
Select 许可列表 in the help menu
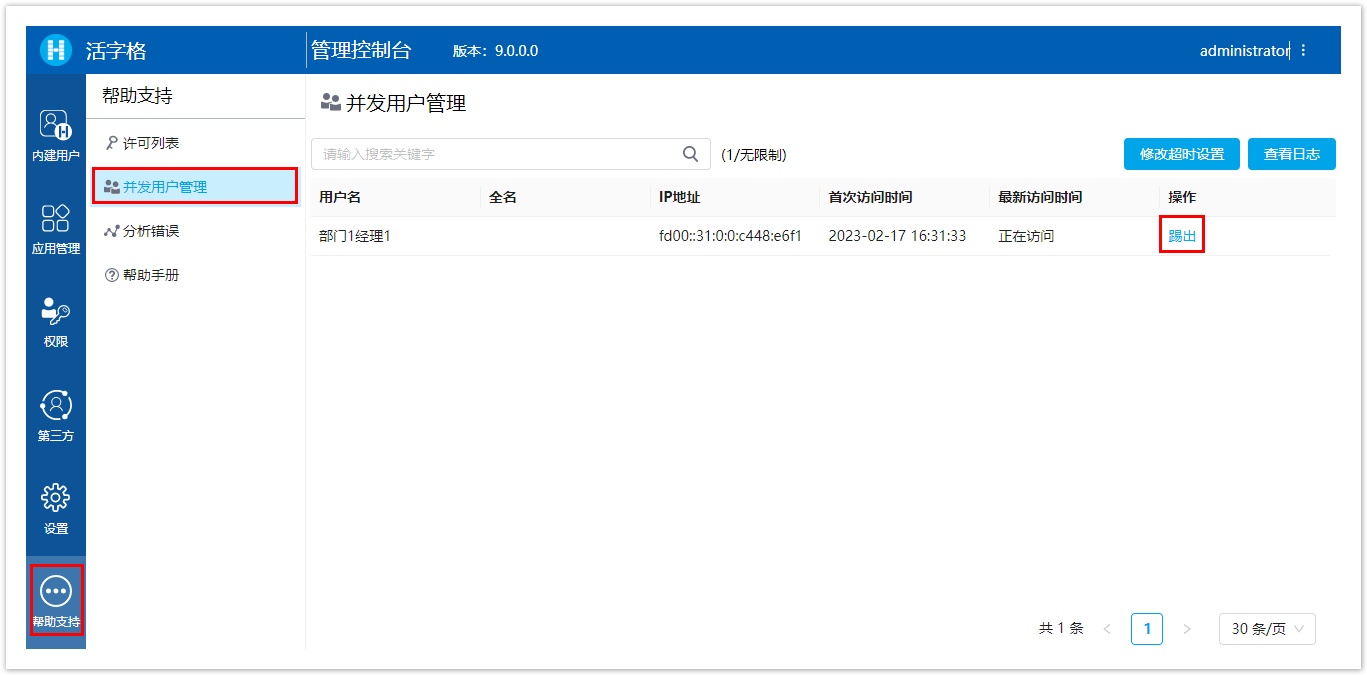coord(150,143)
